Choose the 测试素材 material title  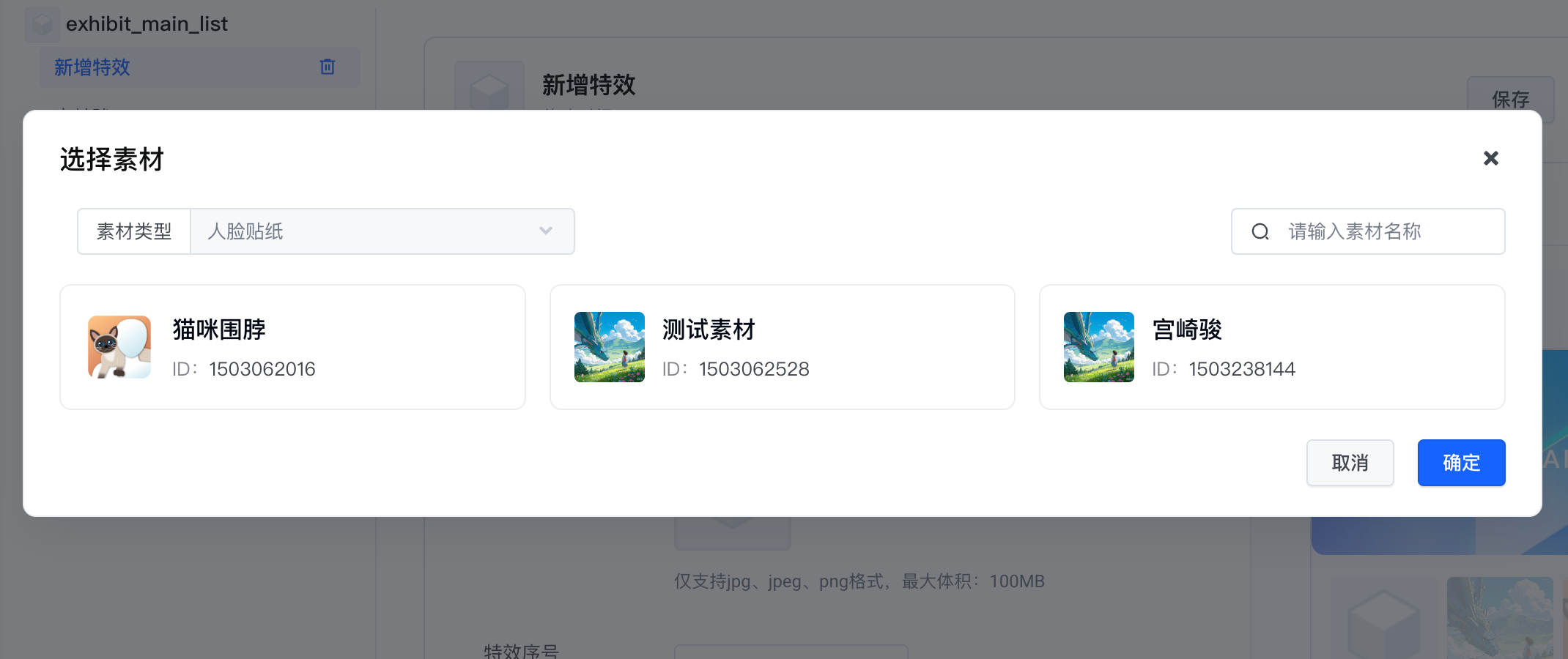pos(708,329)
